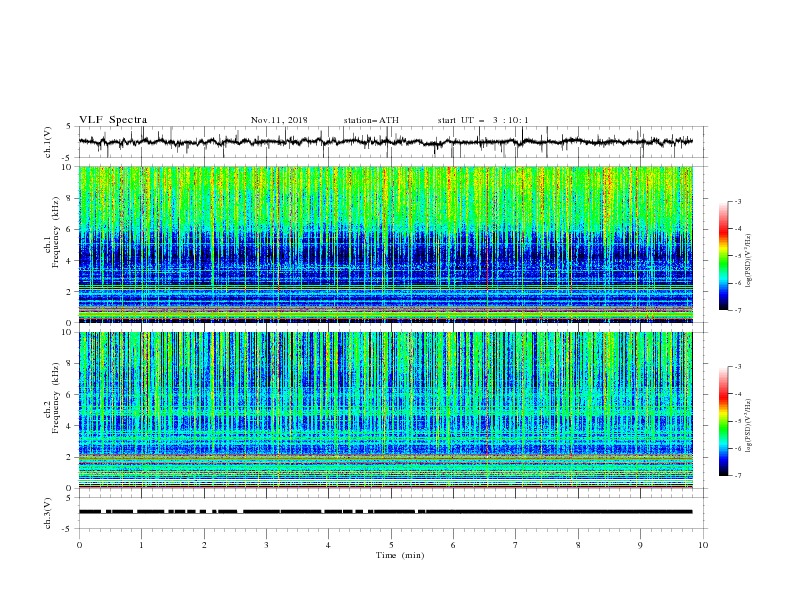Click time axis tick label "1"

pos(141,545)
